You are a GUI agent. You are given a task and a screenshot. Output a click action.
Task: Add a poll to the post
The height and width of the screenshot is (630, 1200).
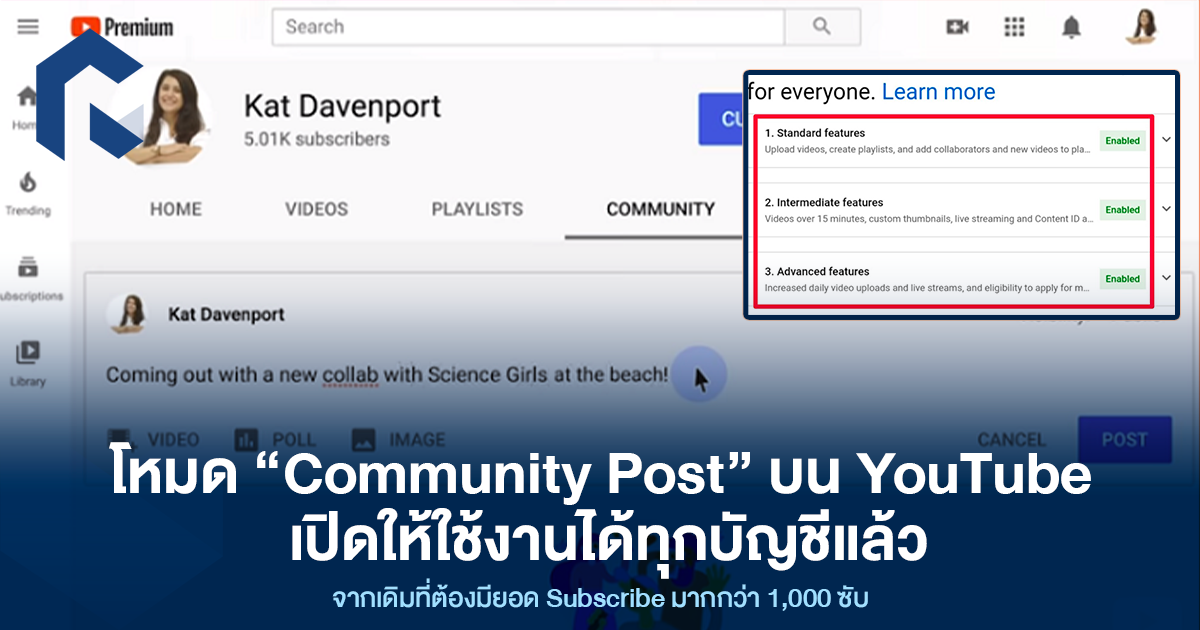(275, 440)
